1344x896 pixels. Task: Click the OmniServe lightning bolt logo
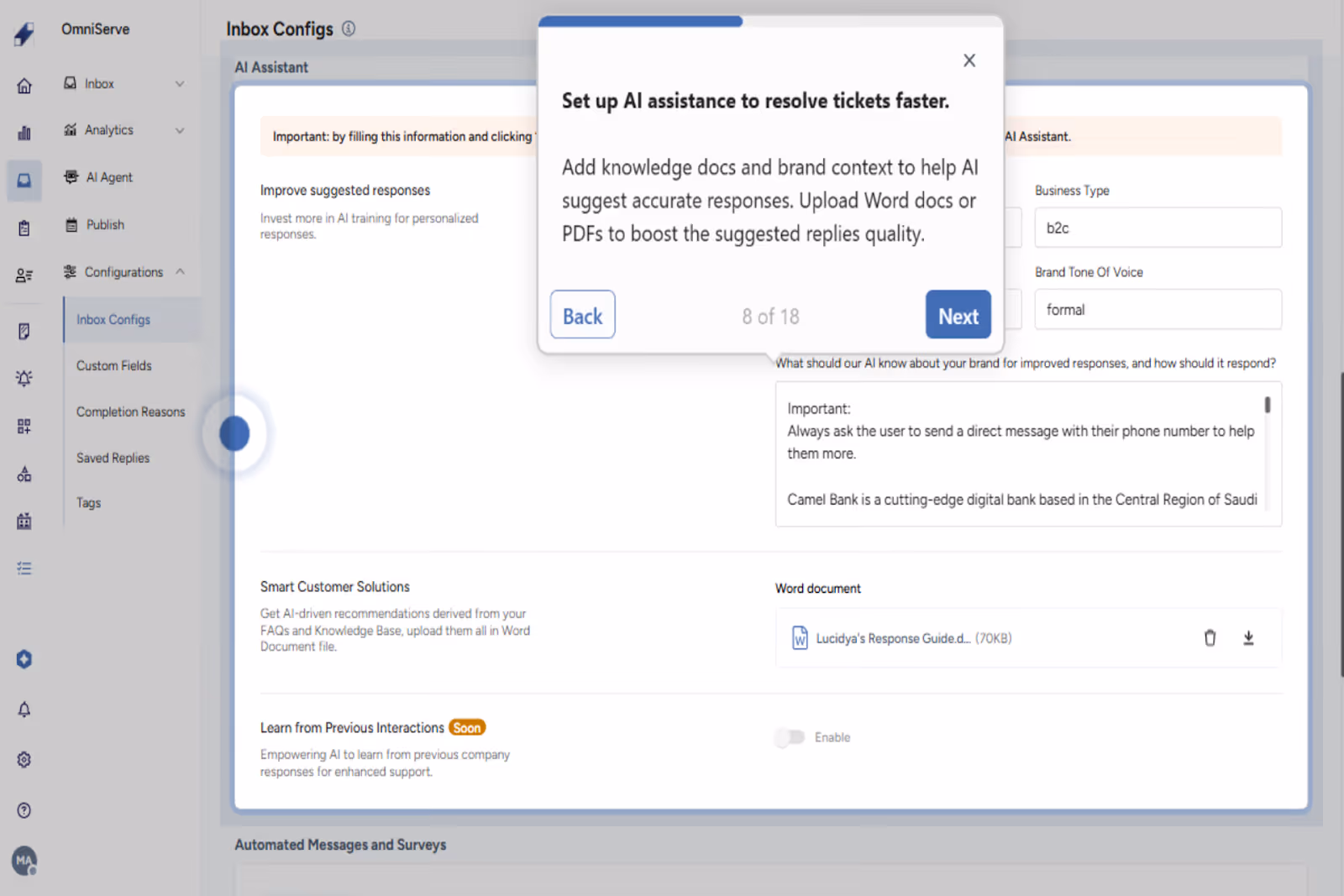point(24,34)
